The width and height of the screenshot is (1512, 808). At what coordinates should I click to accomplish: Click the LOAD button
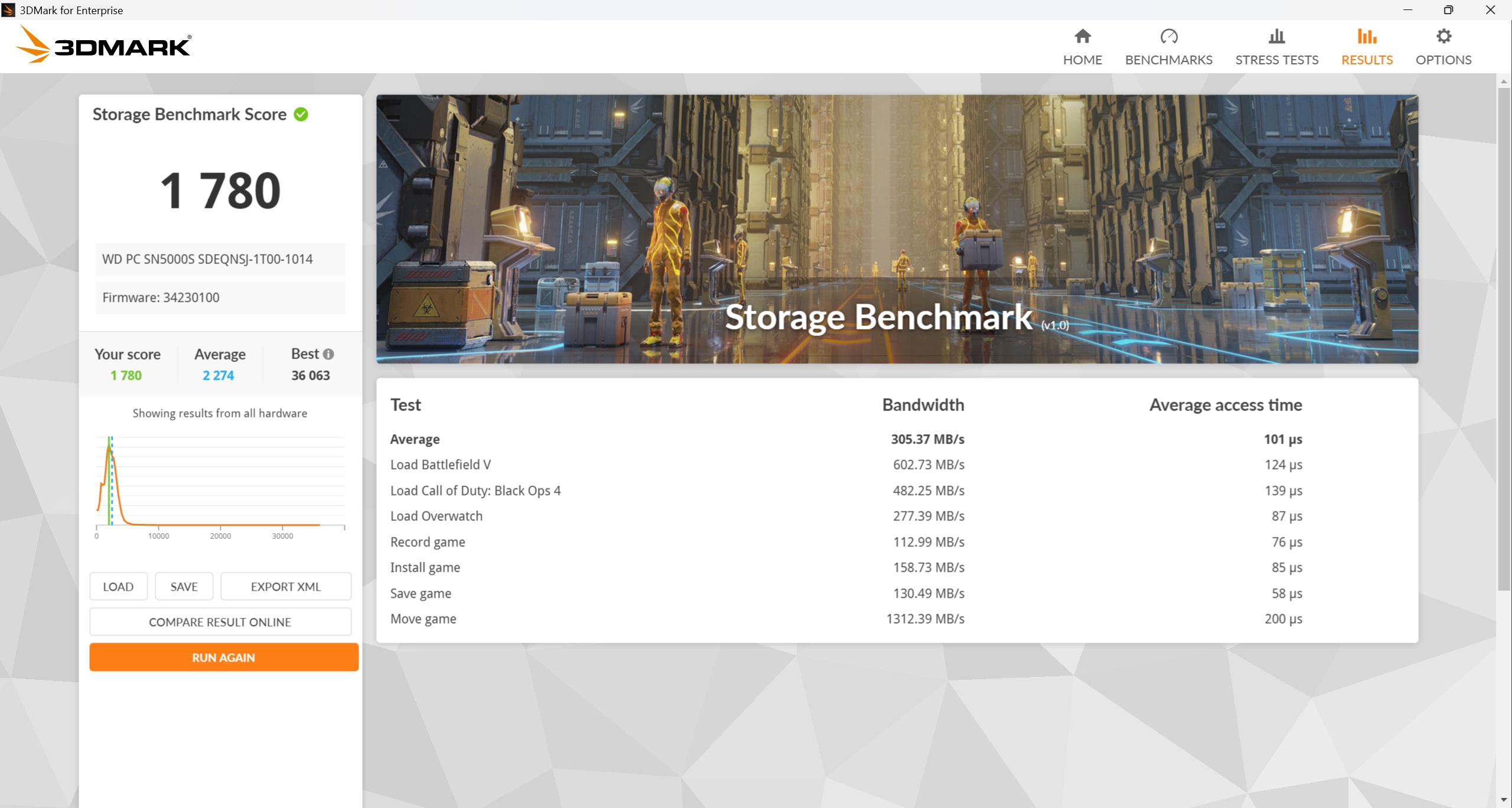[x=118, y=587]
